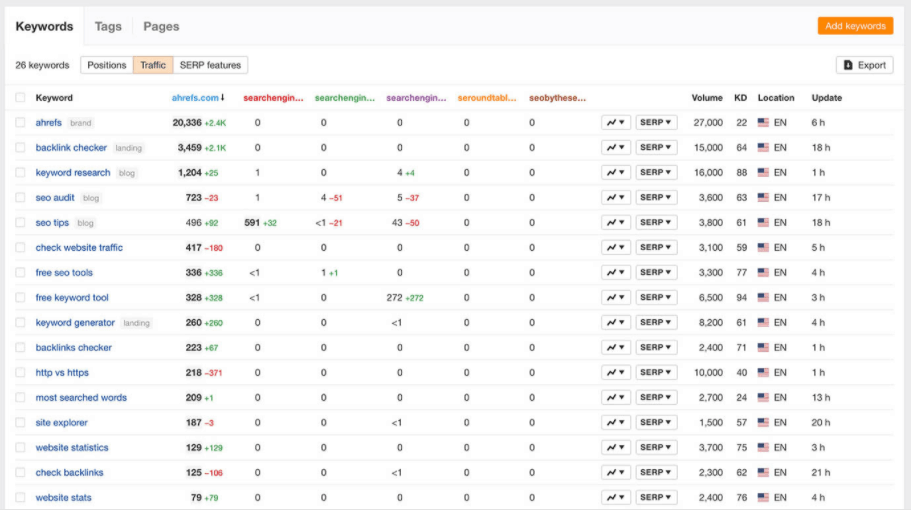The height and width of the screenshot is (510, 911).
Task: Sort by the ahrefs.com column header
Action: tap(197, 98)
